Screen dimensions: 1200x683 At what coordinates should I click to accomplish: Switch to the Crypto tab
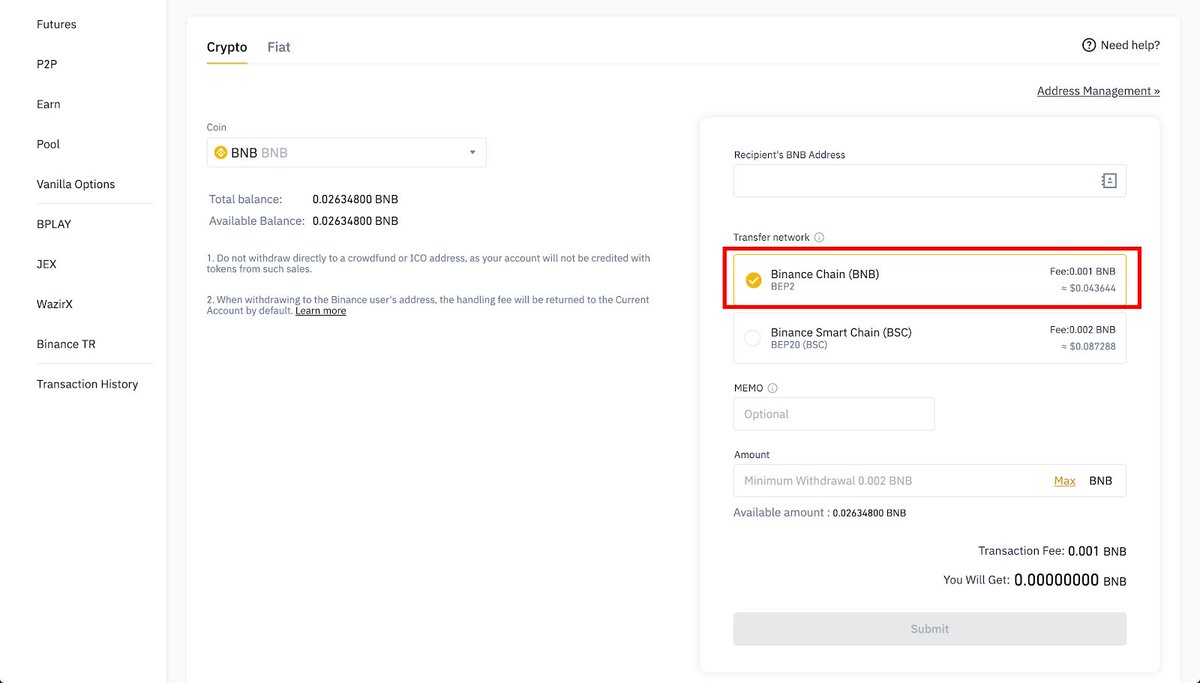[227, 47]
